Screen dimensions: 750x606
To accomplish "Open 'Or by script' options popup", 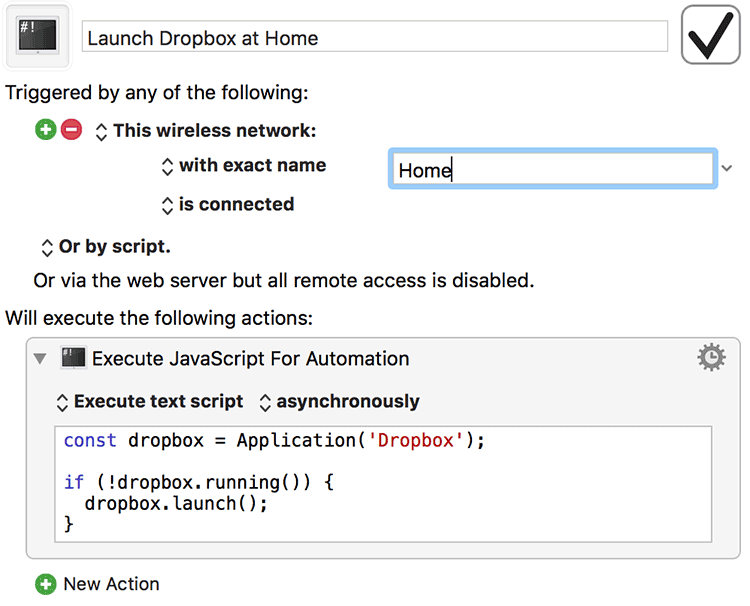I will pos(106,247).
